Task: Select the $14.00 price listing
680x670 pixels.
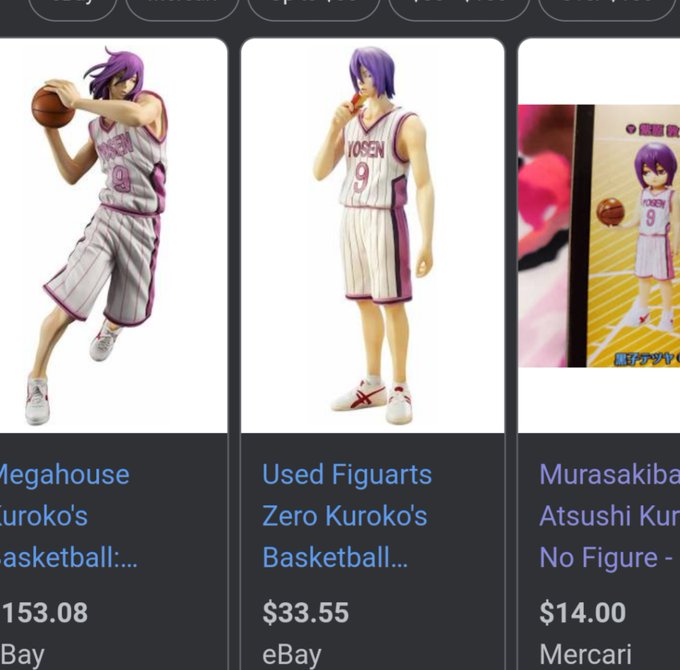Action: tap(582, 612)
